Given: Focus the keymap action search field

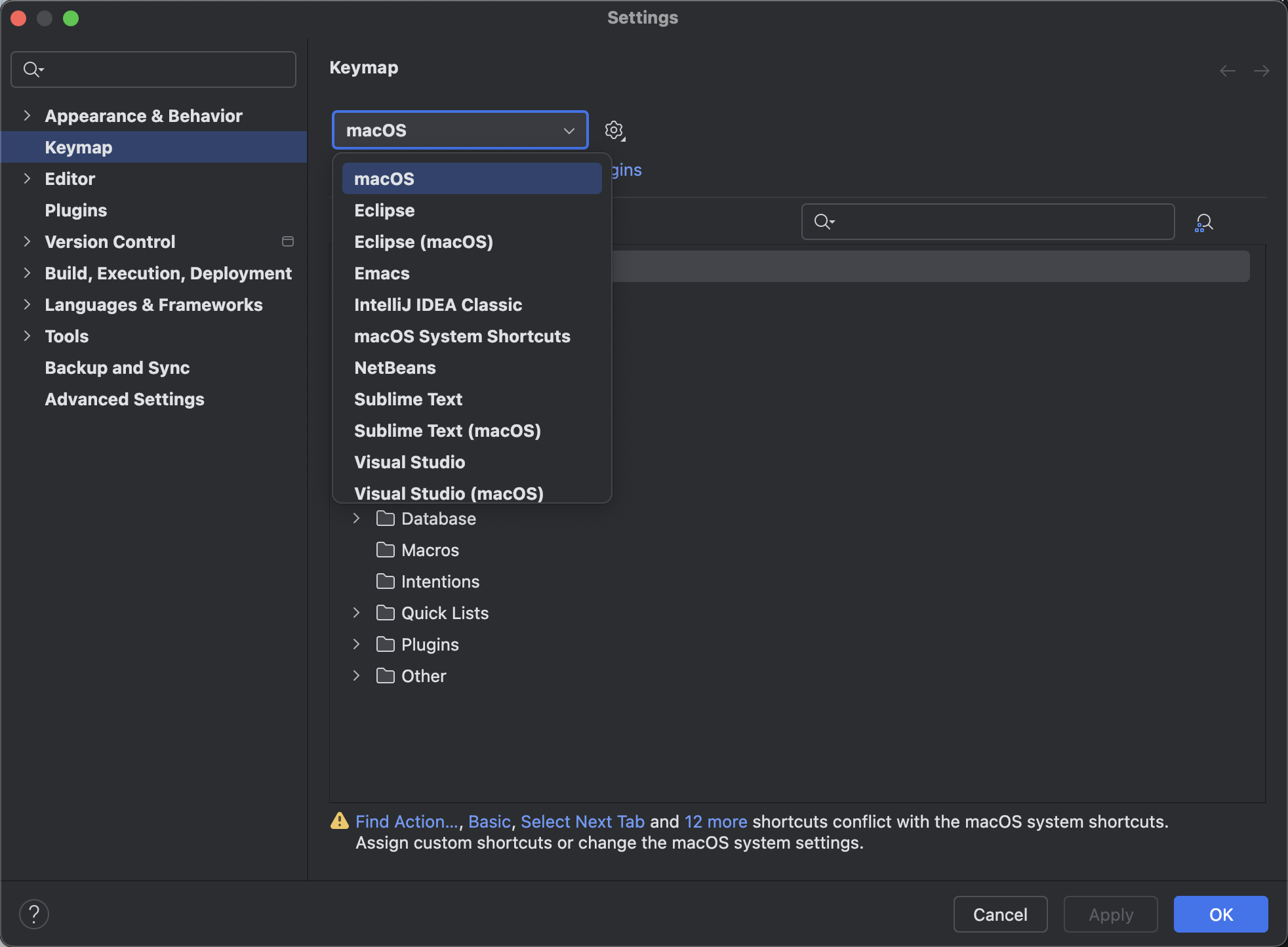Looking at the screenshot, I should pos(988,222).
